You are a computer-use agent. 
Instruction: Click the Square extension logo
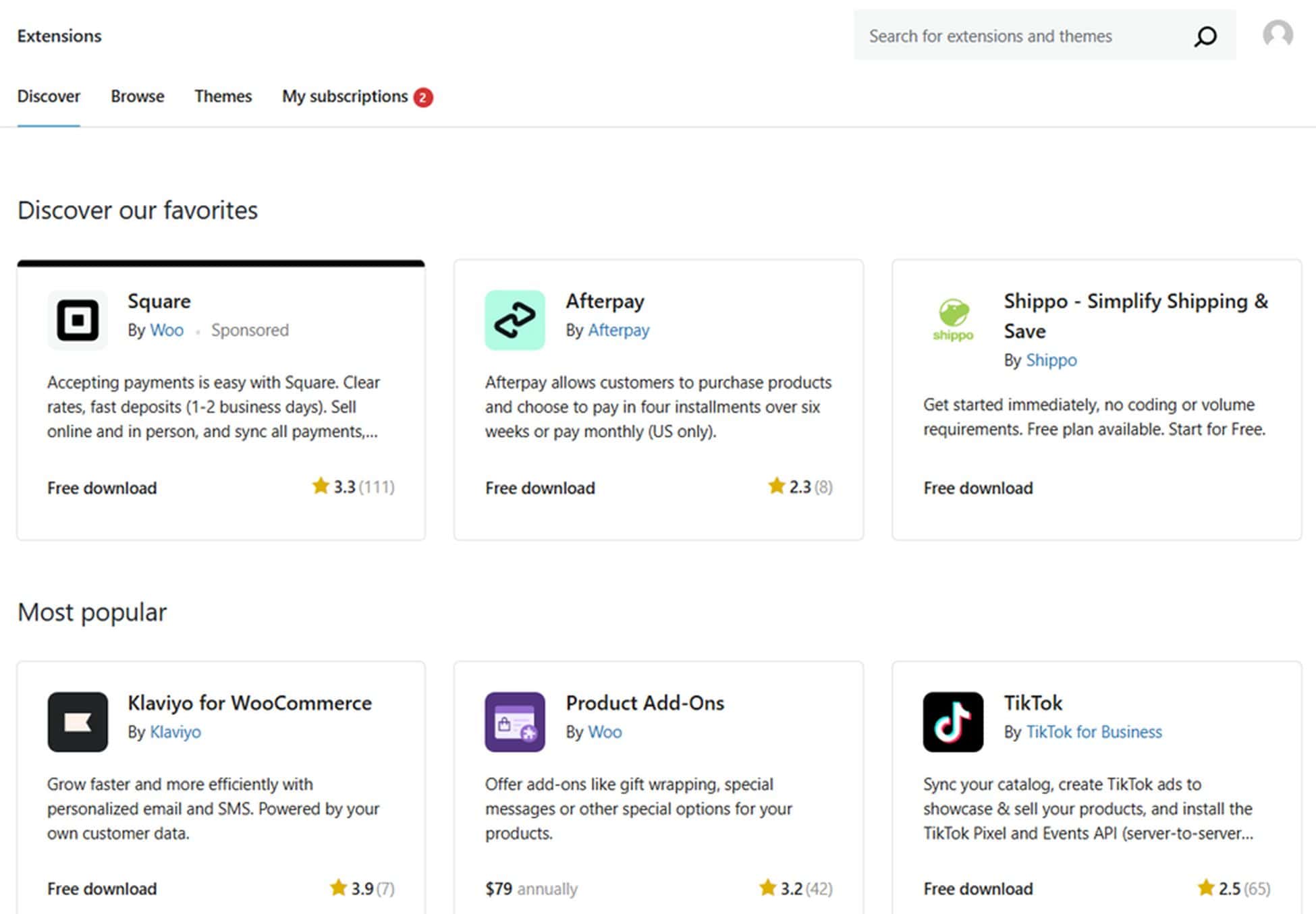coord(77,320)
